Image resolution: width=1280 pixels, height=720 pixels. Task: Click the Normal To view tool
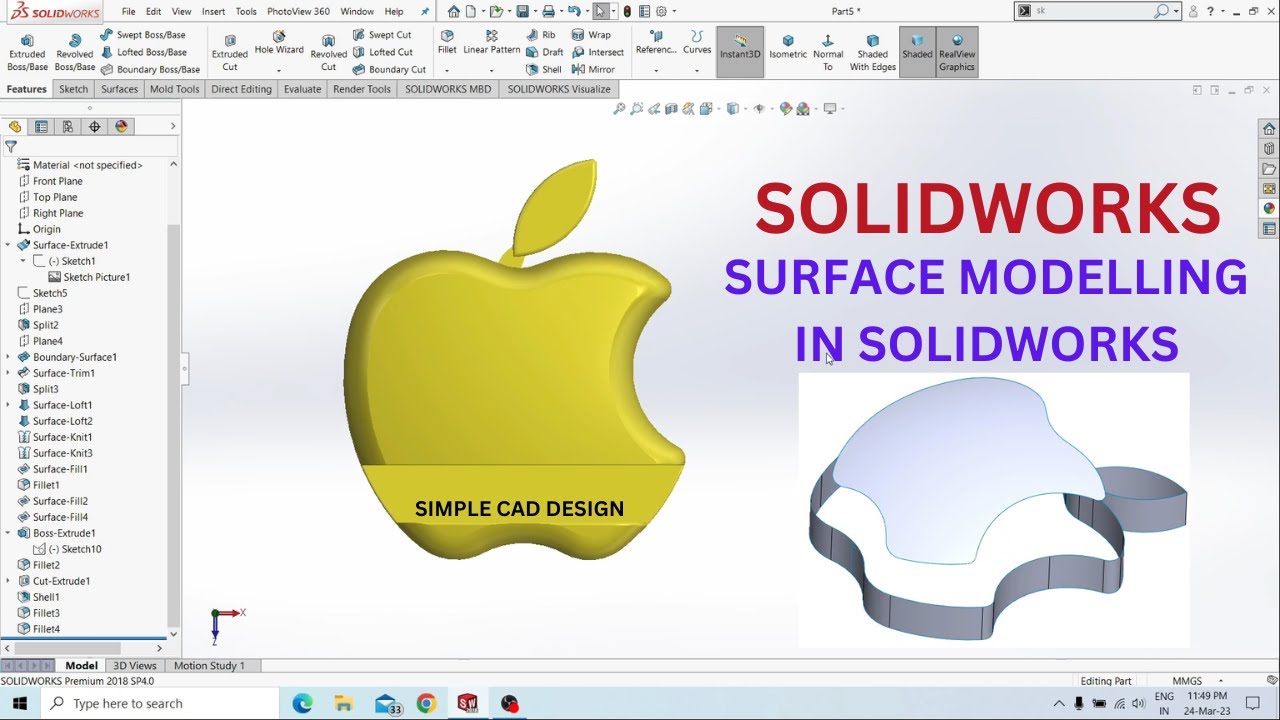click(x=828, y=52)
